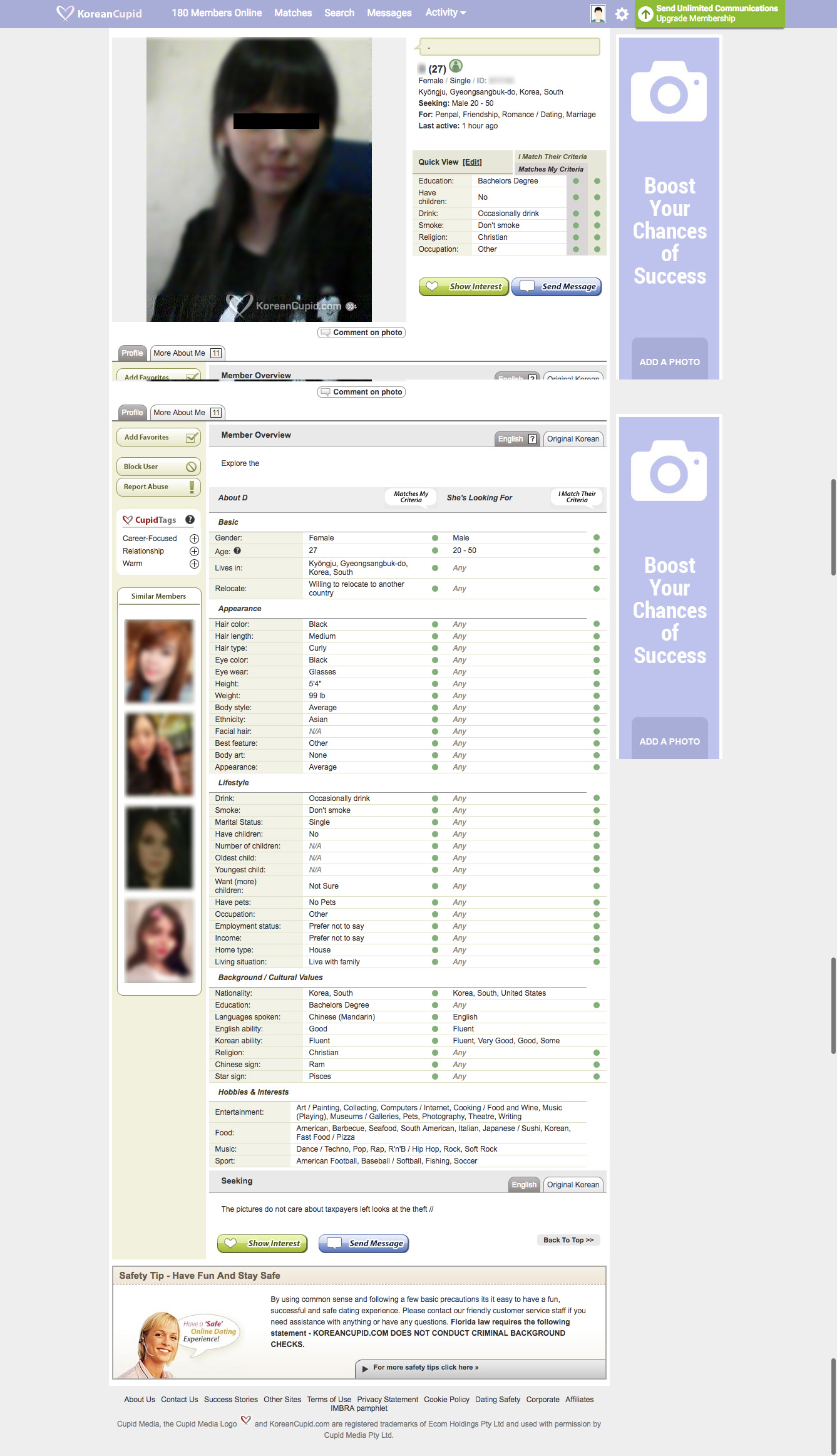Click Block User button
This screenshot has width=837, height=1456.
(158, 467)
